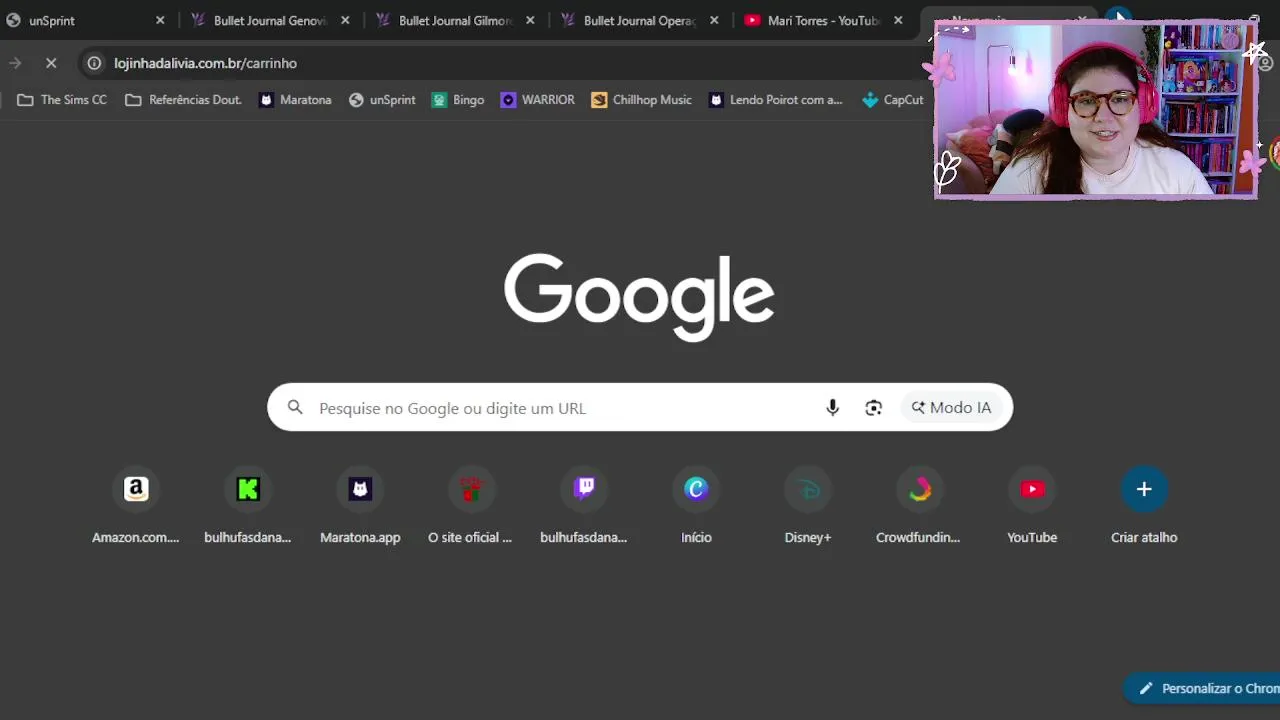Close the unSprint tab

coord(160,20)
